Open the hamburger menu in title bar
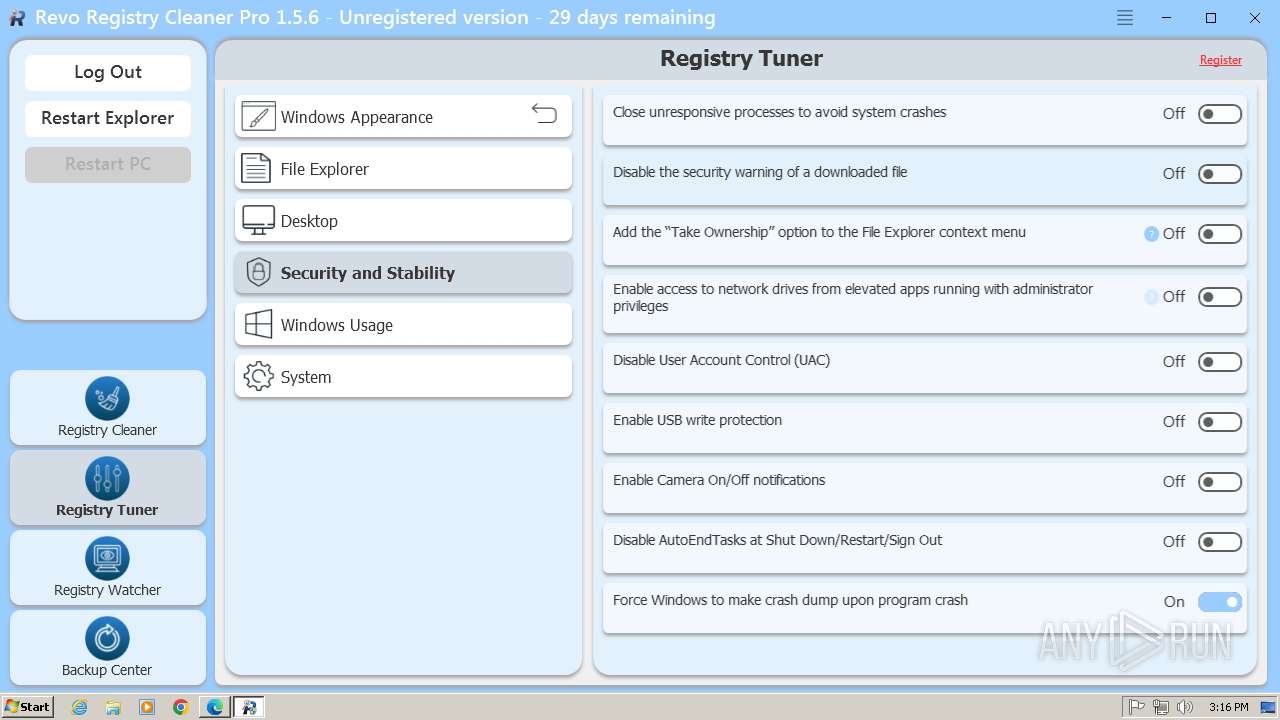 pos(1125,18)
